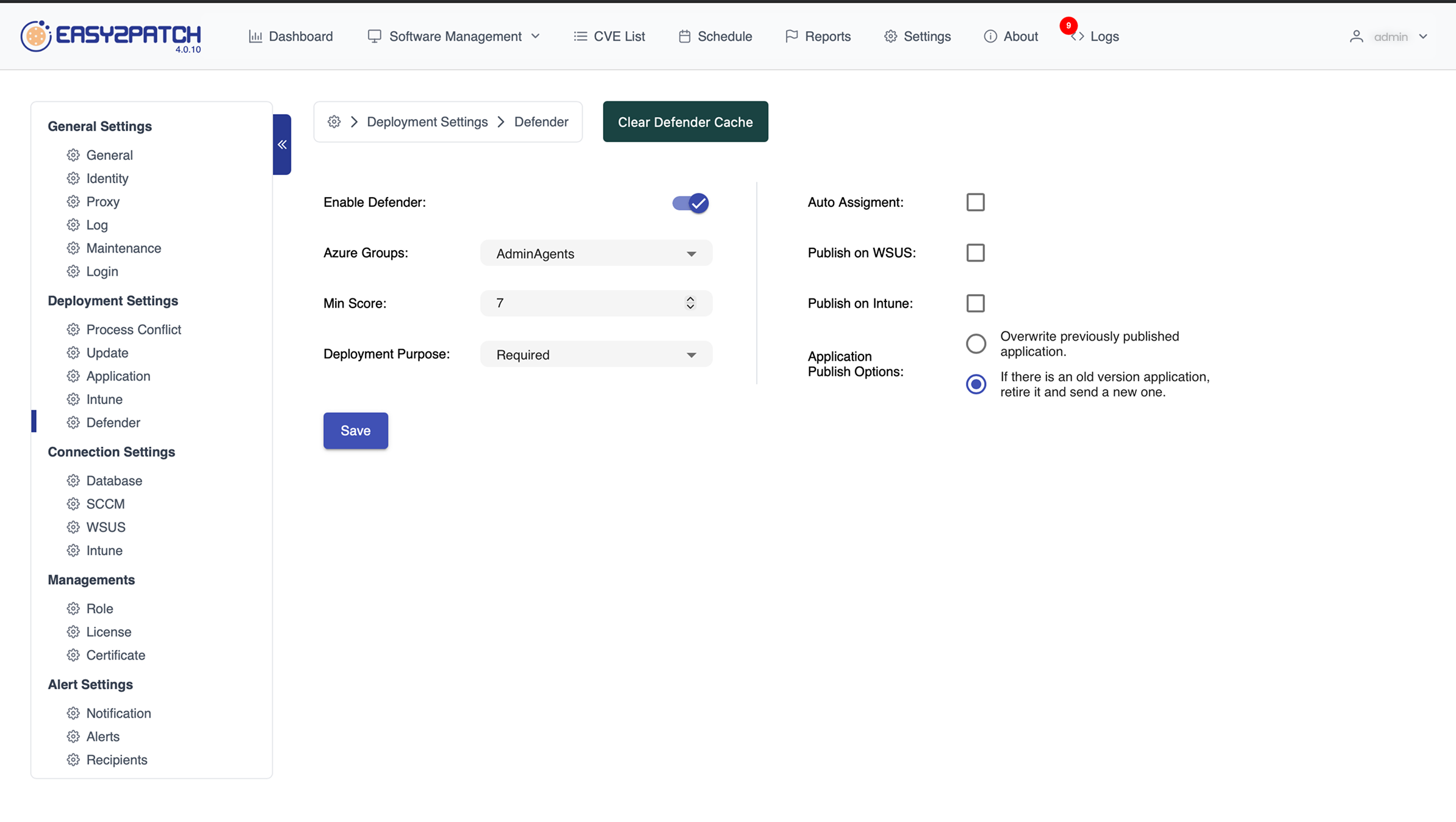Click the Reports flag icon
Viewport: 1456px width, 822px height.
pyautogui.click(x=791, y=37)
